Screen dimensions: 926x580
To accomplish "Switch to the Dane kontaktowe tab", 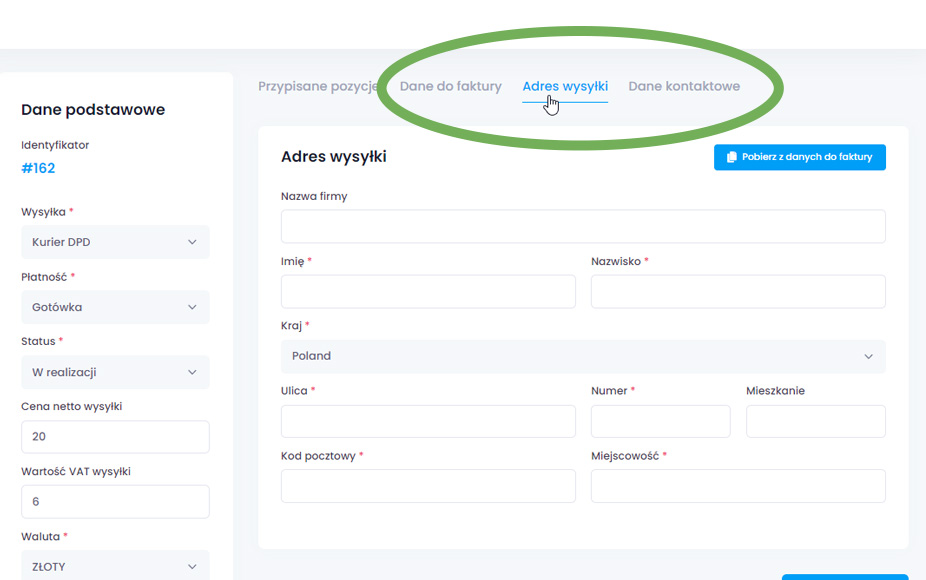I will pyautogui.click(x=684, y=86).
